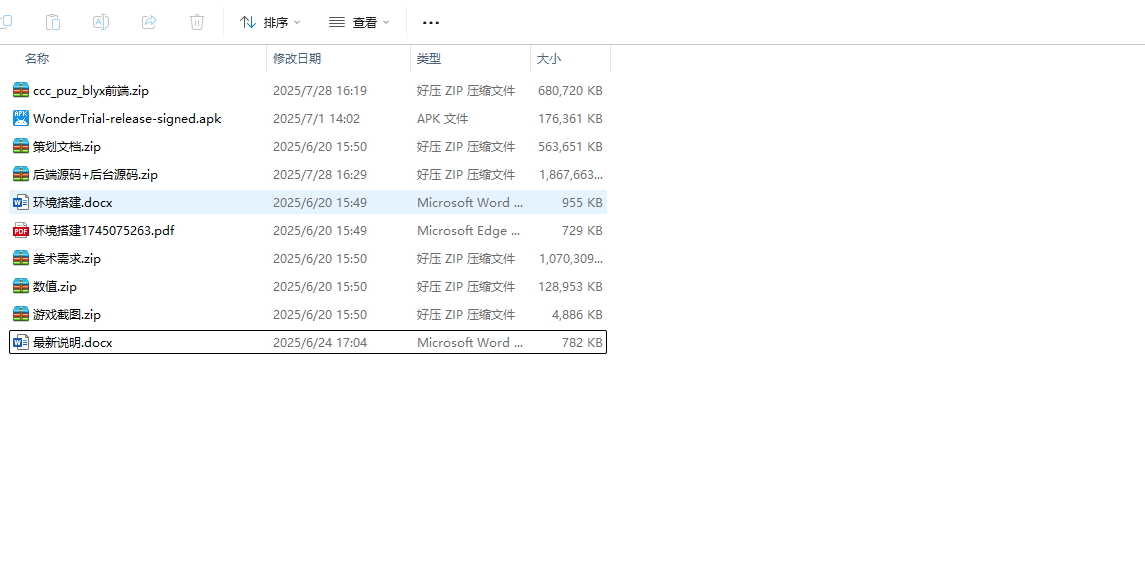Screen dimensions: 1145x573
Task: Click the APK 文件 type cell
Action: tap(443, 118)
